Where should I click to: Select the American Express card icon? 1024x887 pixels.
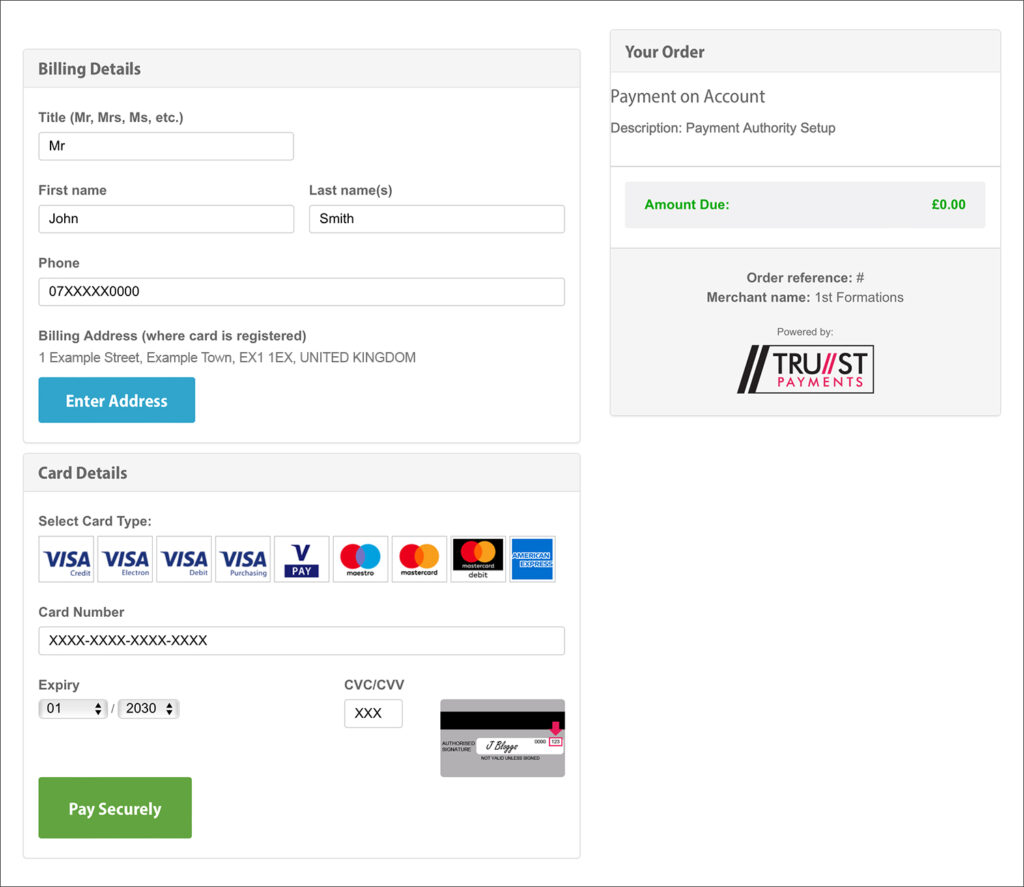pos(532,559)
